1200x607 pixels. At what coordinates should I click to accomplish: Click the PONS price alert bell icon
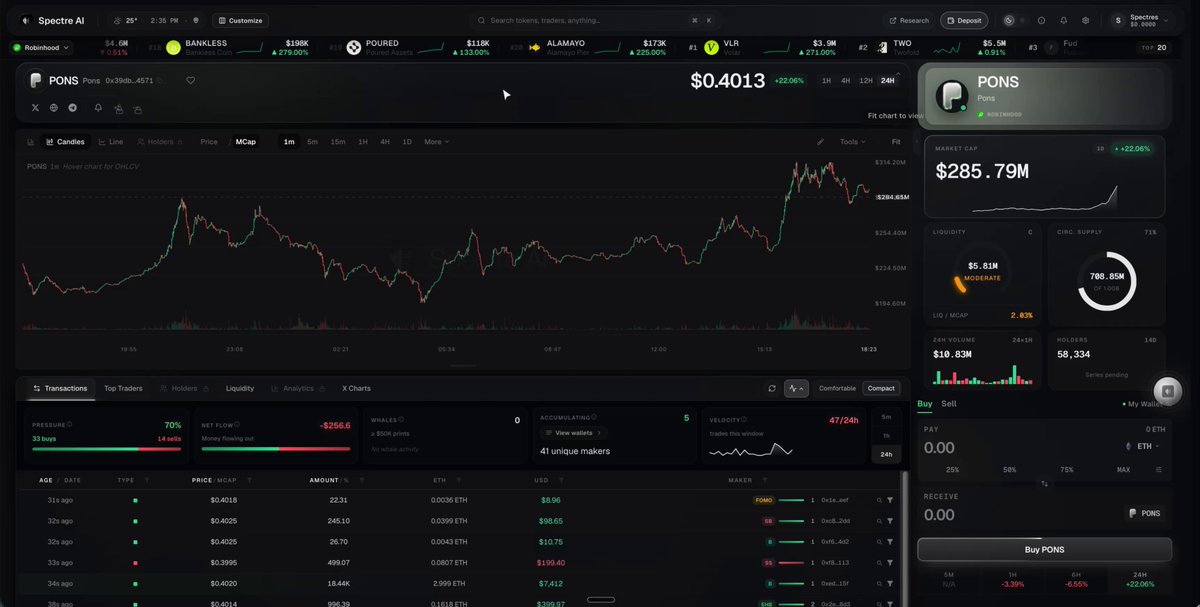tap(98, 108)
